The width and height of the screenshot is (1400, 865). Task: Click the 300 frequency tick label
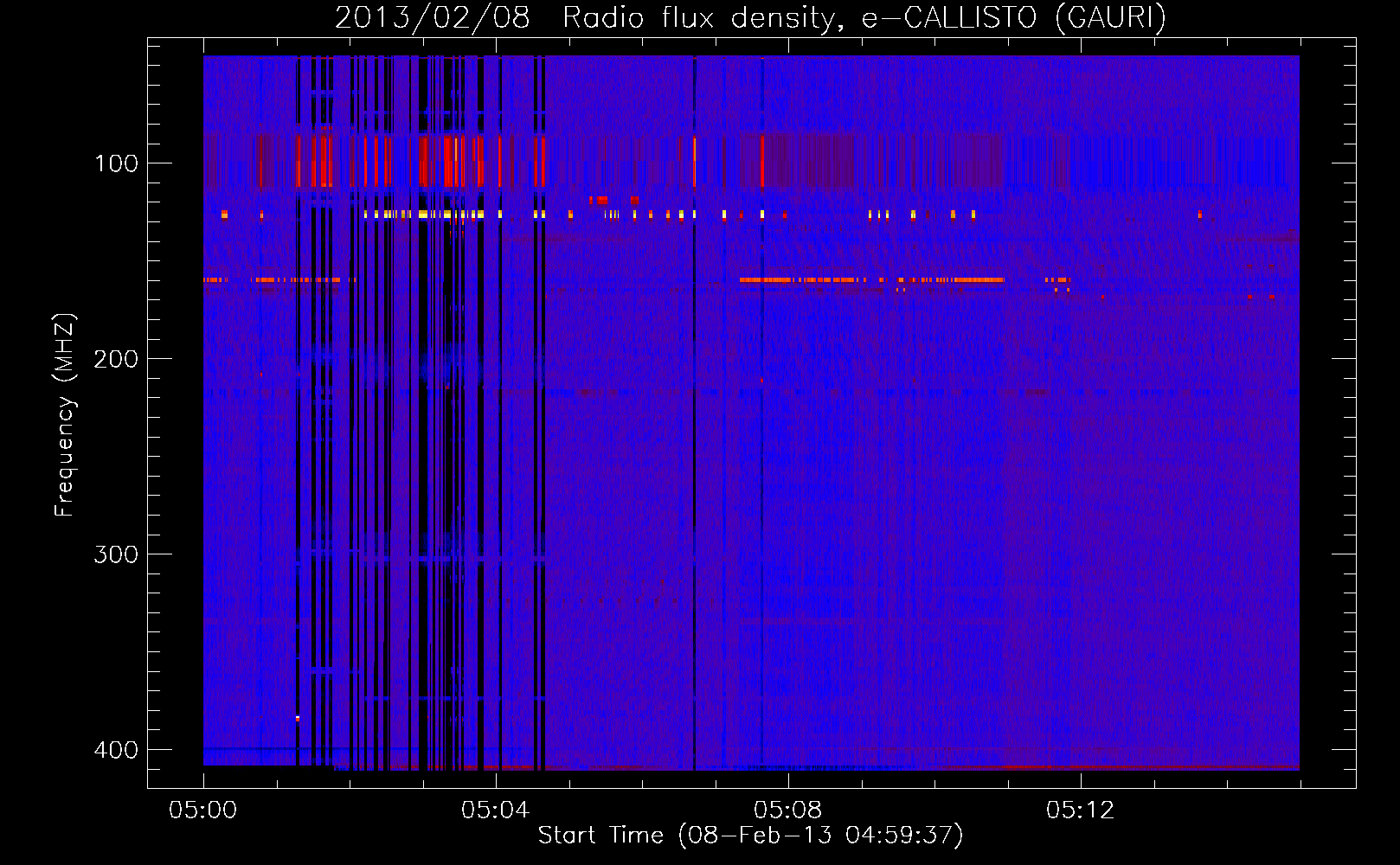(116, 554)
